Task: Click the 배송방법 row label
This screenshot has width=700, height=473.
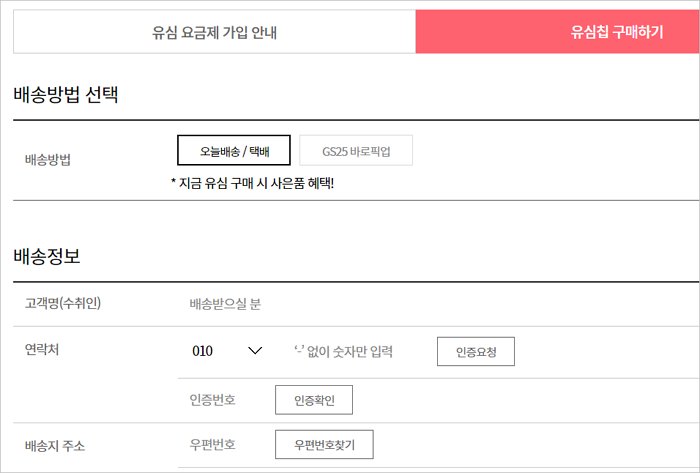Action: pos(48,159)
